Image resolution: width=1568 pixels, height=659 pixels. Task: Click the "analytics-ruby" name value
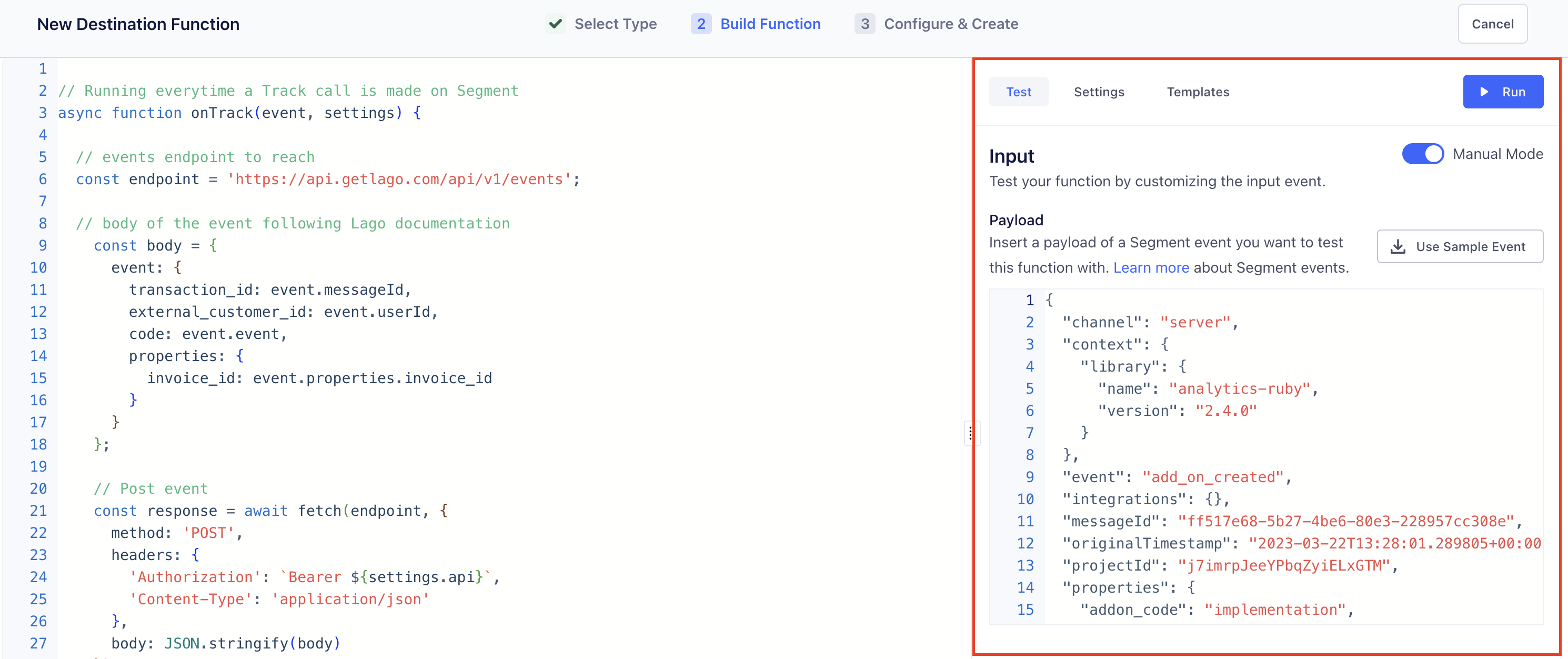click(x=1239, y=388)
